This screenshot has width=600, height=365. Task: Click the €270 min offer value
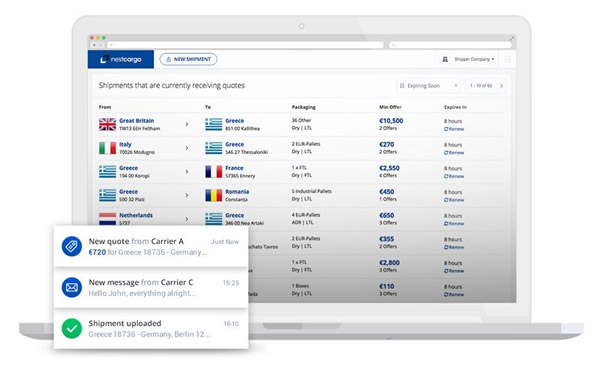tap(386, 144)
